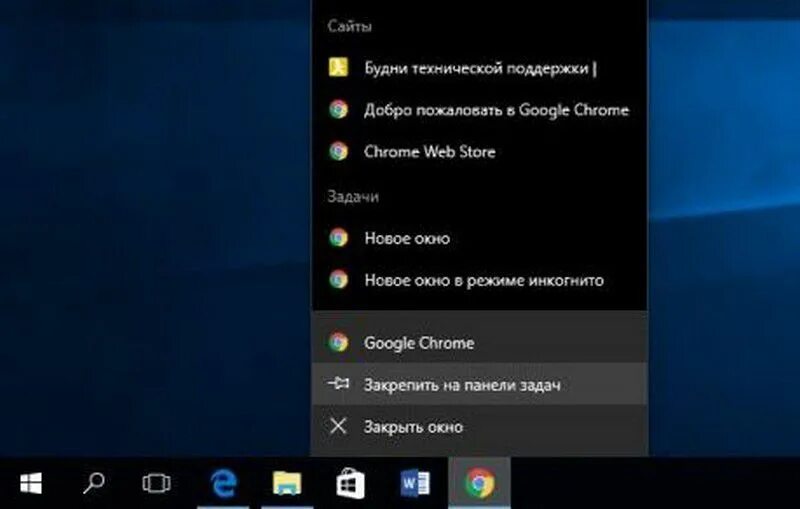
Task: Open «Добро пожаловать в Google Chrome» entry
Action: pyautogui.click(x=480, y=110)
